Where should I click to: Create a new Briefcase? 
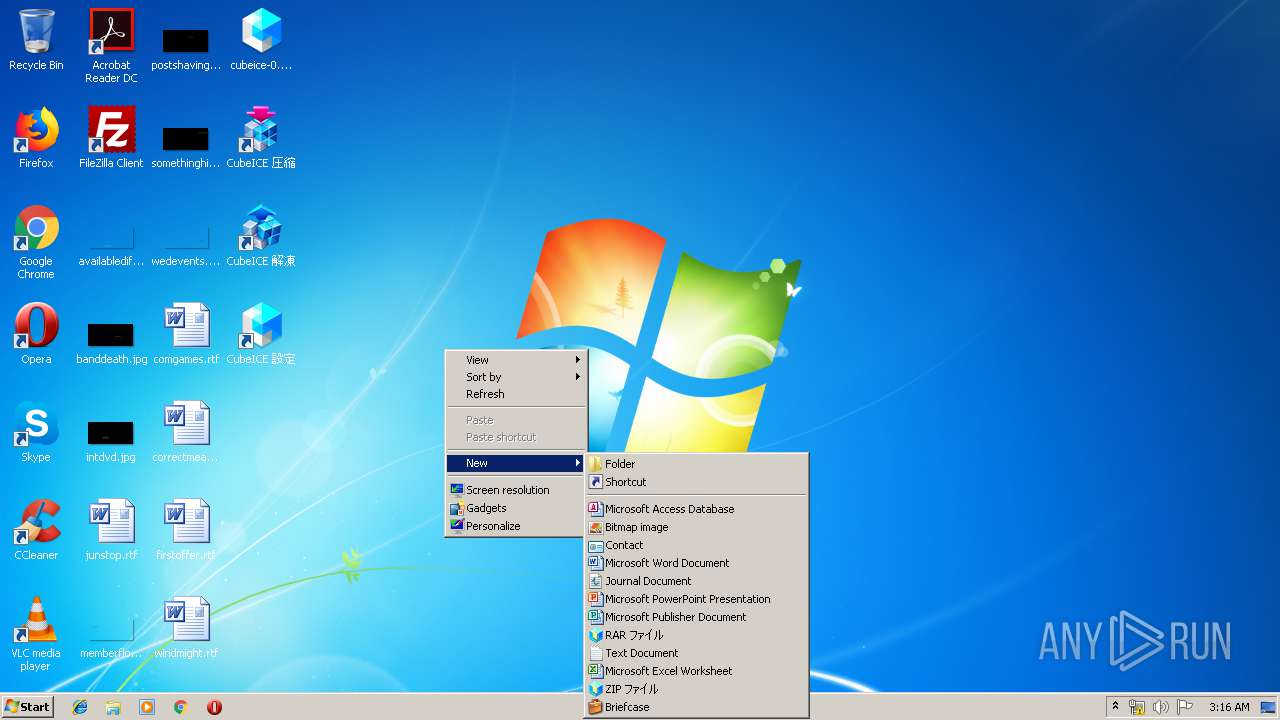697,707
